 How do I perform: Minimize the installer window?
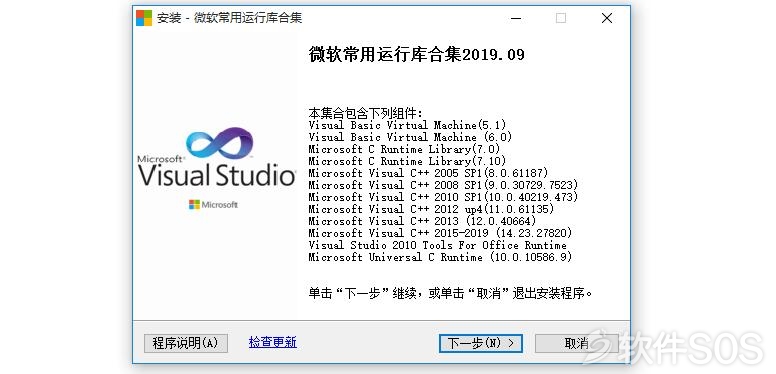point(515,18)
